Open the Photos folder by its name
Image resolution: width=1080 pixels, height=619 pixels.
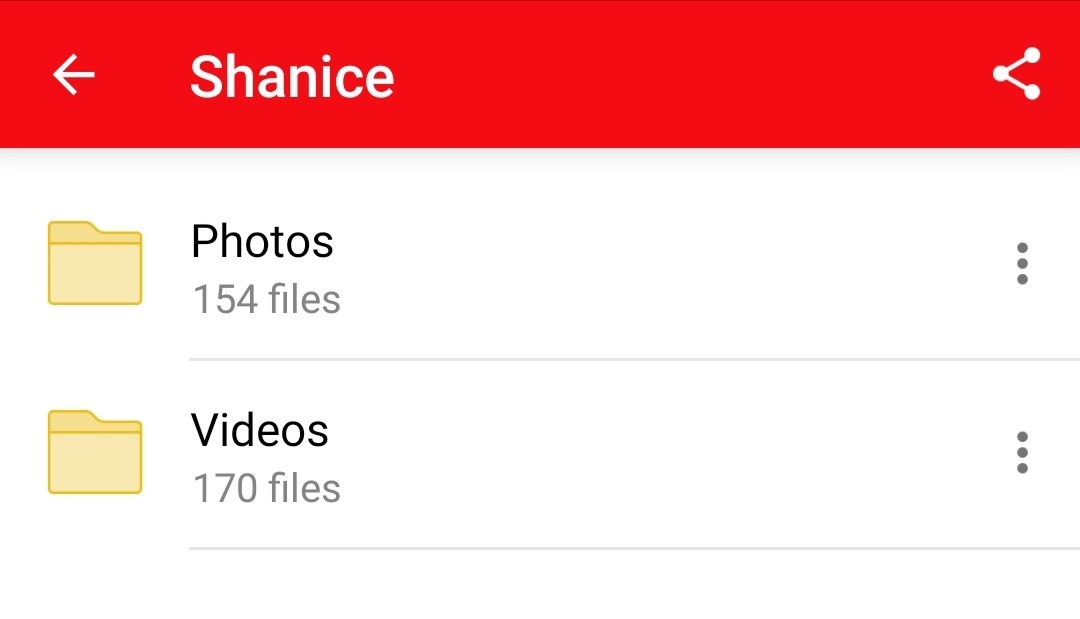point(262,241)
